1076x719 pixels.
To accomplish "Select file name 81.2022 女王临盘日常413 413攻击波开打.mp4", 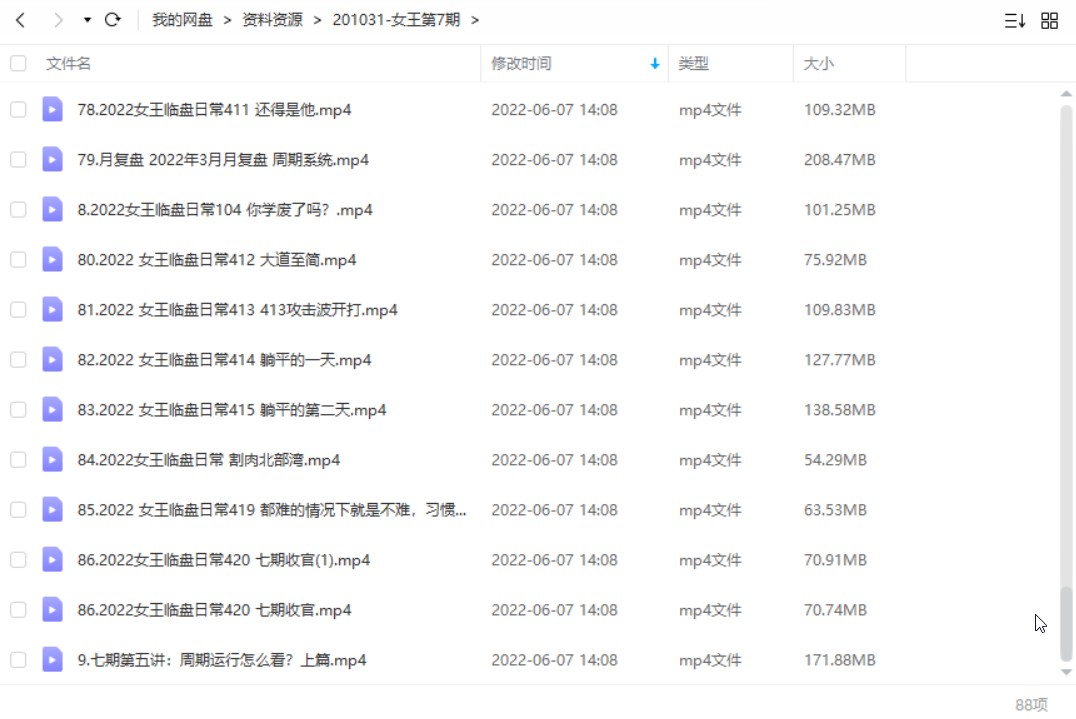I will click(237, 310).
